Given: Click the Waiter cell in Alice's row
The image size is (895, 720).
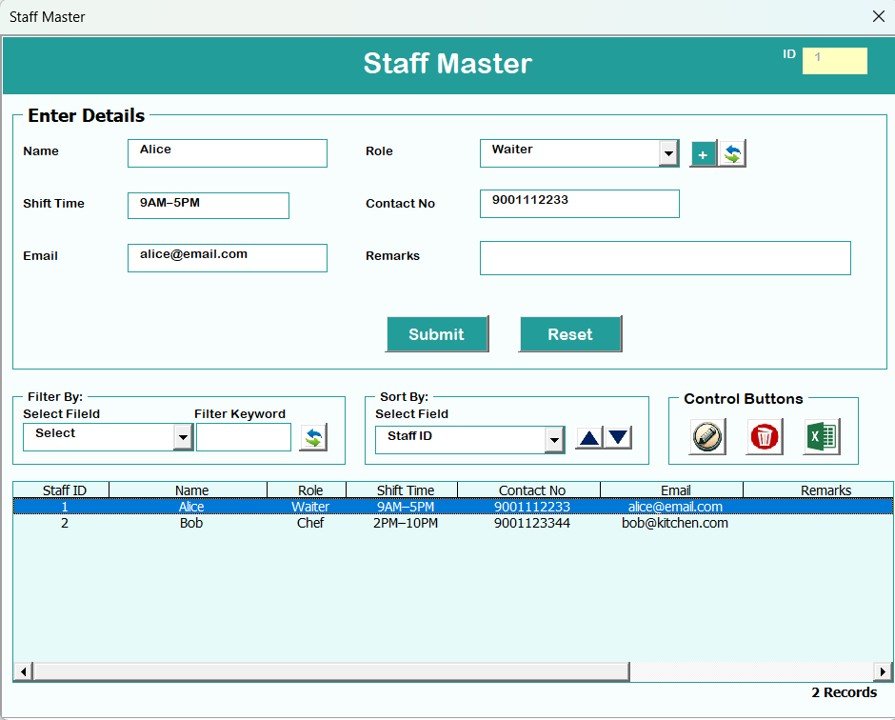Looking at the screenshot, I should point(311,506).
